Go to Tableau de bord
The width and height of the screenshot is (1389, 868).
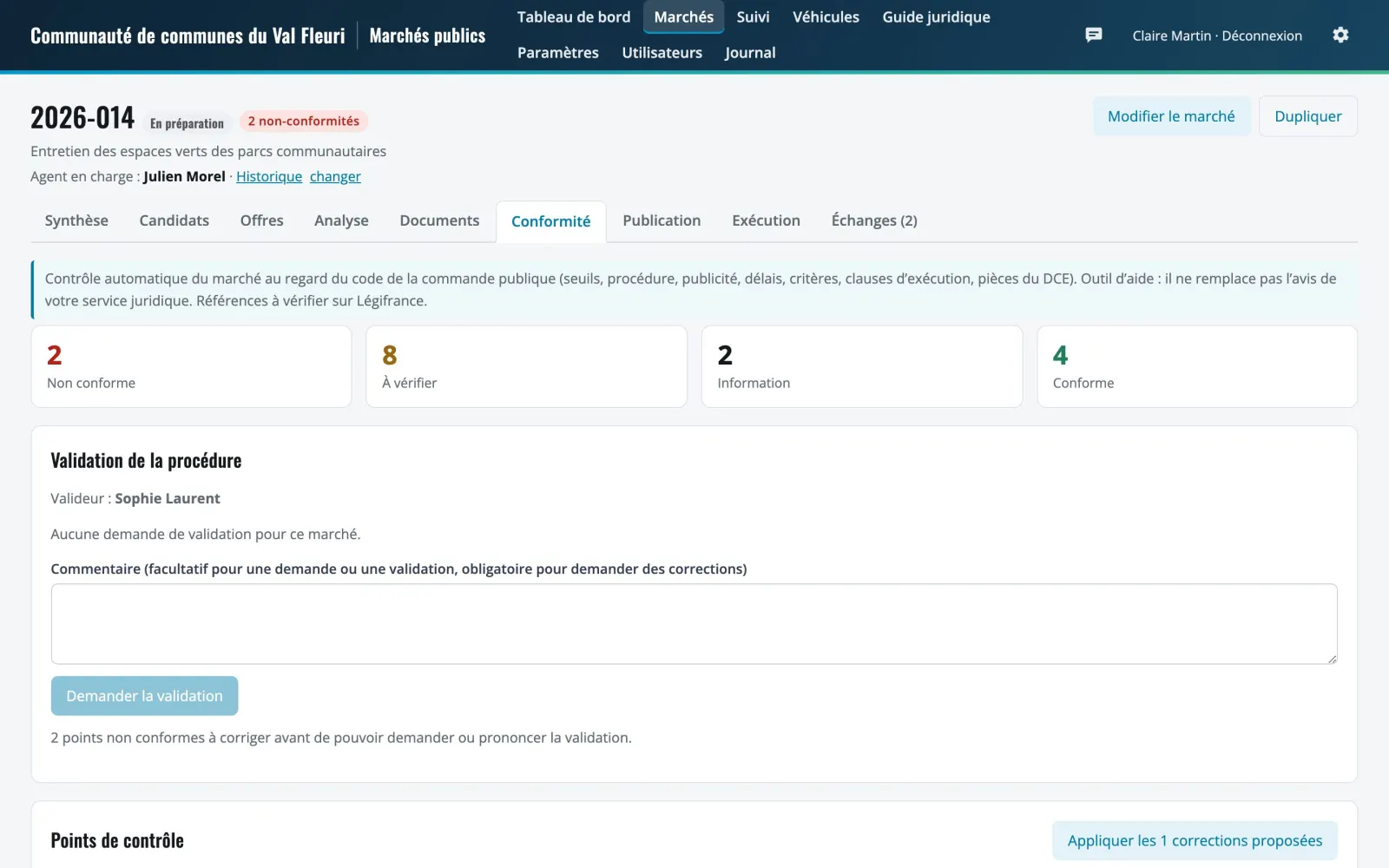pyautogui.click(x=574, y=16)
